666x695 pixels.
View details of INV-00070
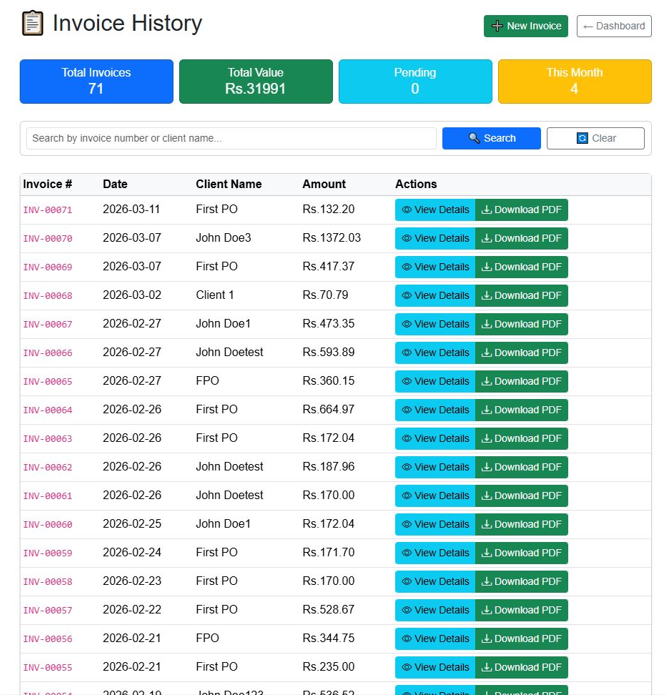pos(435,238)
